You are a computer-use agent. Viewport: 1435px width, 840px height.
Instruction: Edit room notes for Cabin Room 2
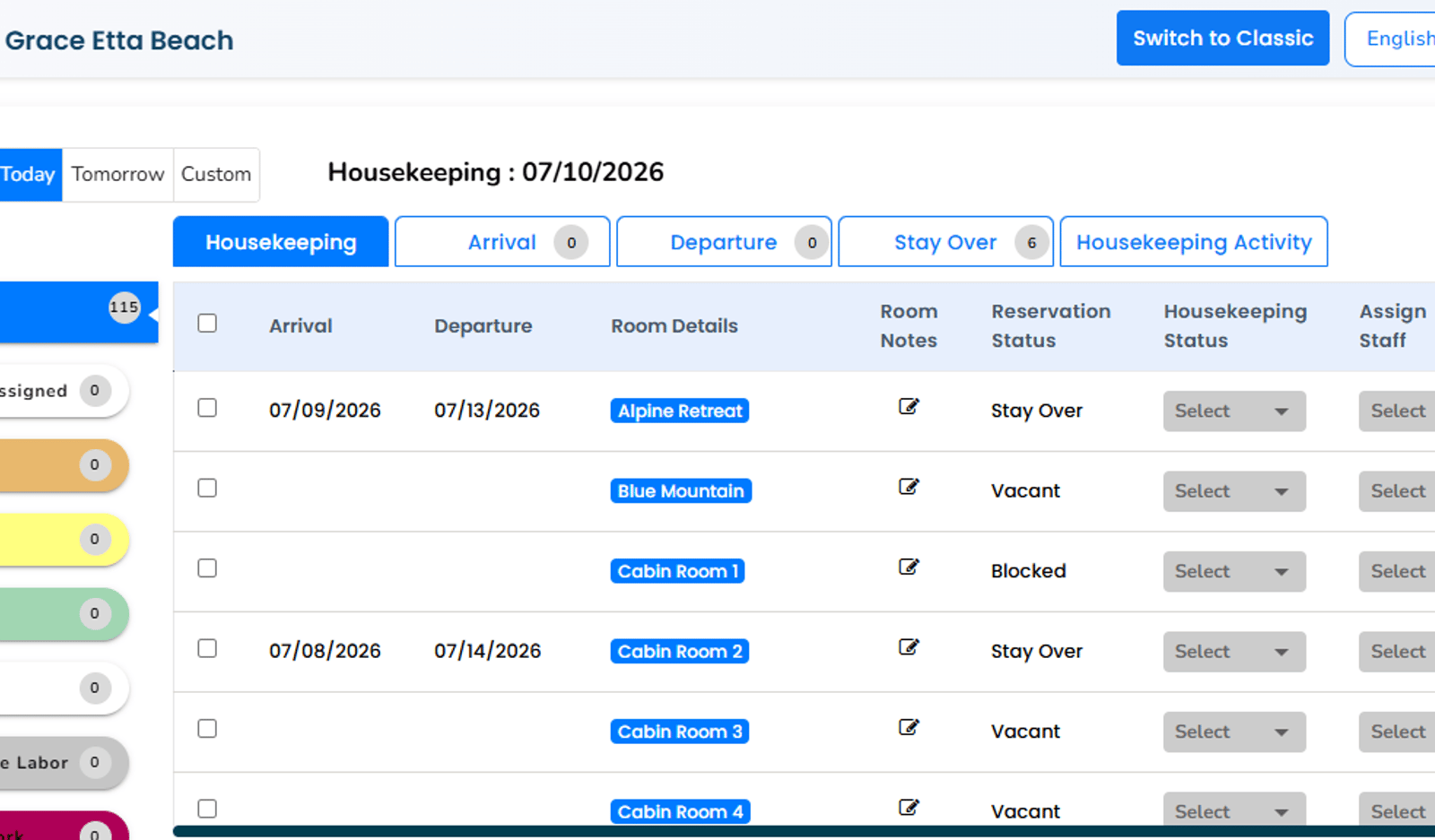[x=909, y=647]
